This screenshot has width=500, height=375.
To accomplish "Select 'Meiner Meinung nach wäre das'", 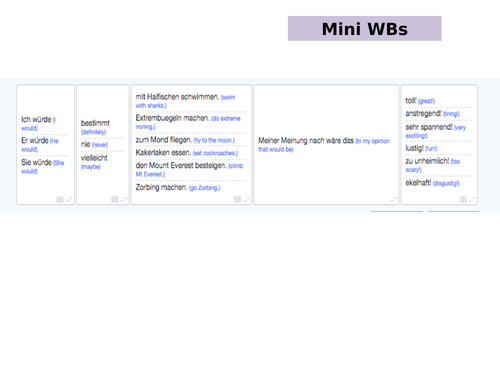I will (306, 140).
